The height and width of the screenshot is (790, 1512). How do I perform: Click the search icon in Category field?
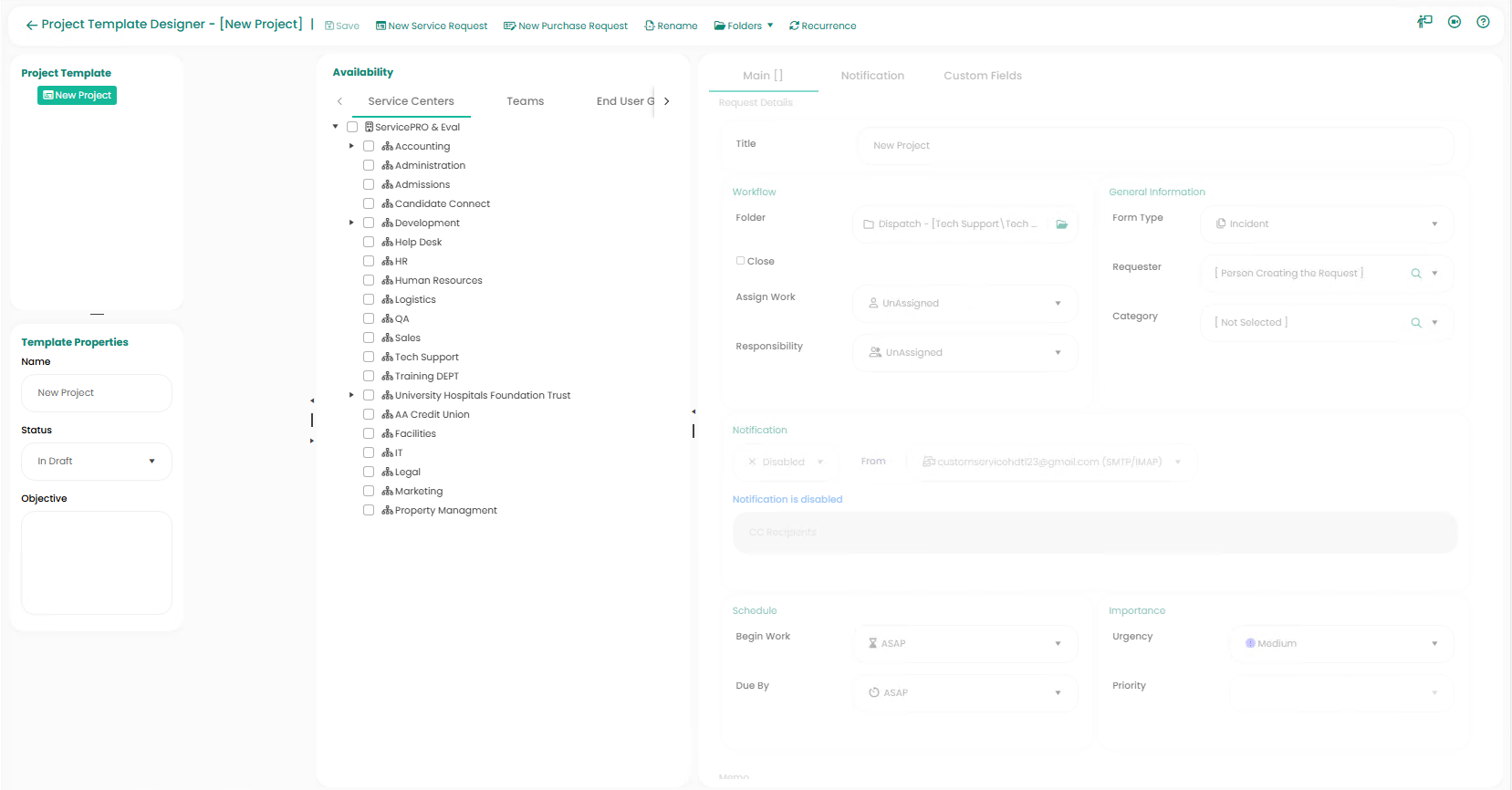click(1416, 323)
